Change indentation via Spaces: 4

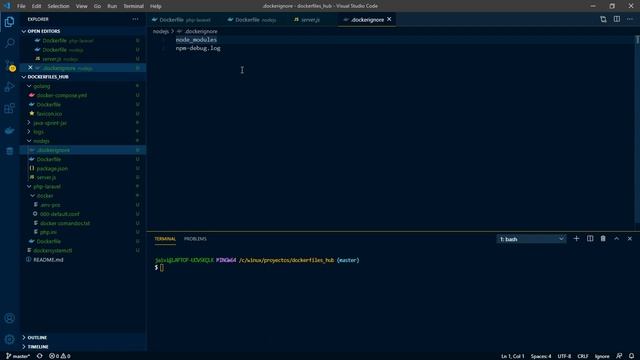[541, 356]
